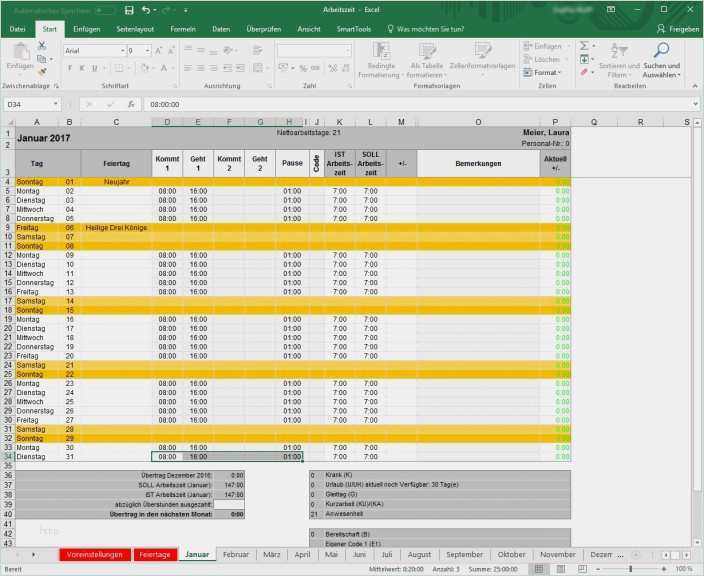Switch to the Formeln ribbon tab
Viewport: 704px width, 576px height.
[x=183, y=29]
